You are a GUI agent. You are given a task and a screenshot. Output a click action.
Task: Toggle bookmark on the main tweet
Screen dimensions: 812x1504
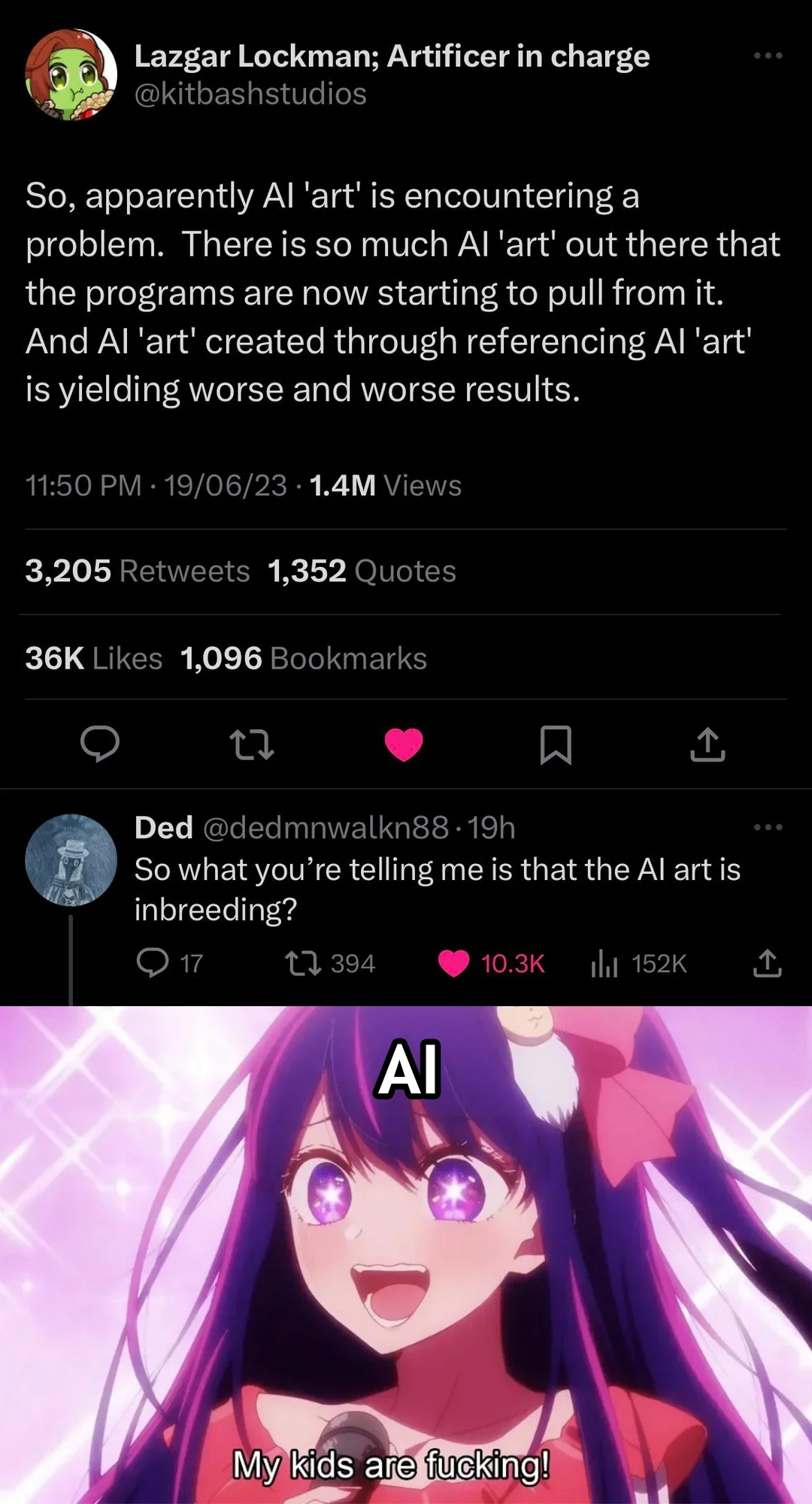(x=556, y=744)
